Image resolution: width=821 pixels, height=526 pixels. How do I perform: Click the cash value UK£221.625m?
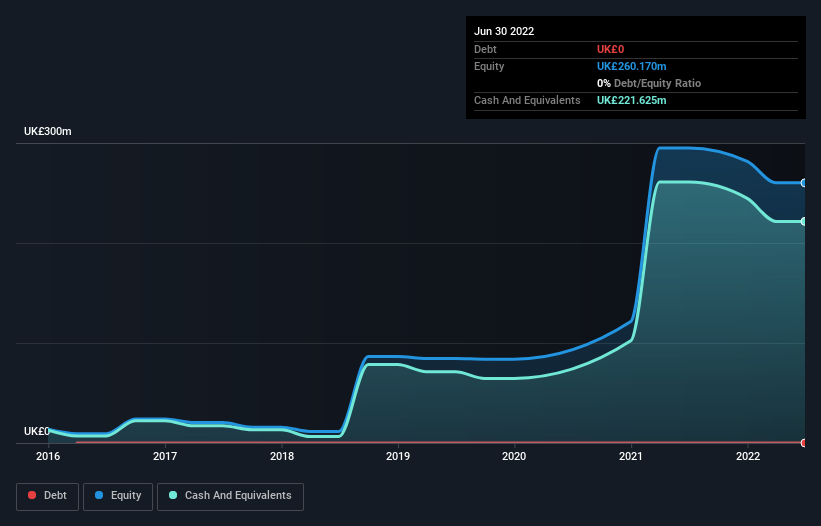click(x=631, y=100)
